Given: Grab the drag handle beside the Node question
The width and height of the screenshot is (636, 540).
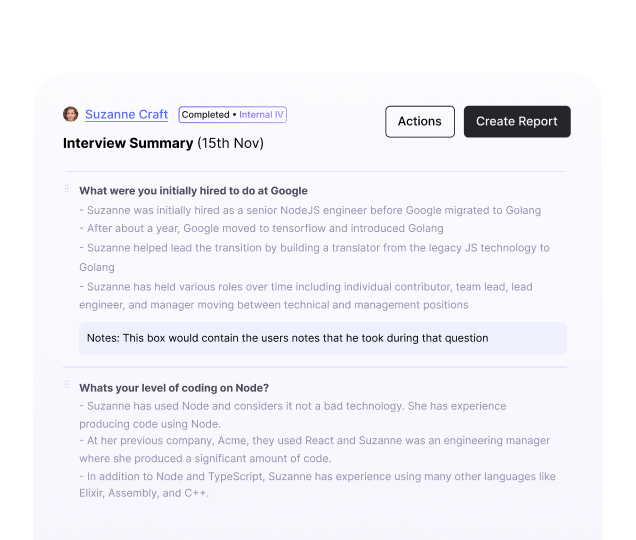Looking at the screenshot, I should coord(67,386).
